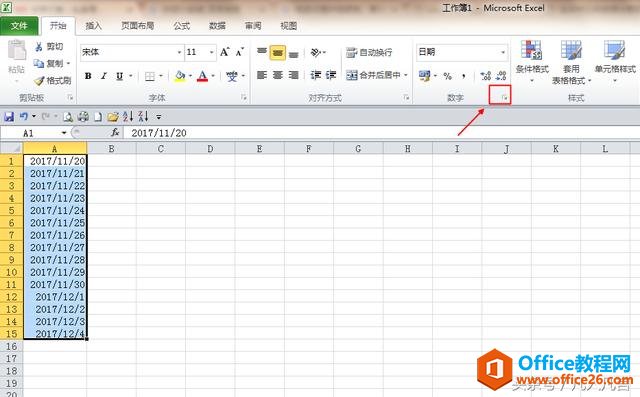
Task: Click the Open folder icon
Action: coord(113,117)
